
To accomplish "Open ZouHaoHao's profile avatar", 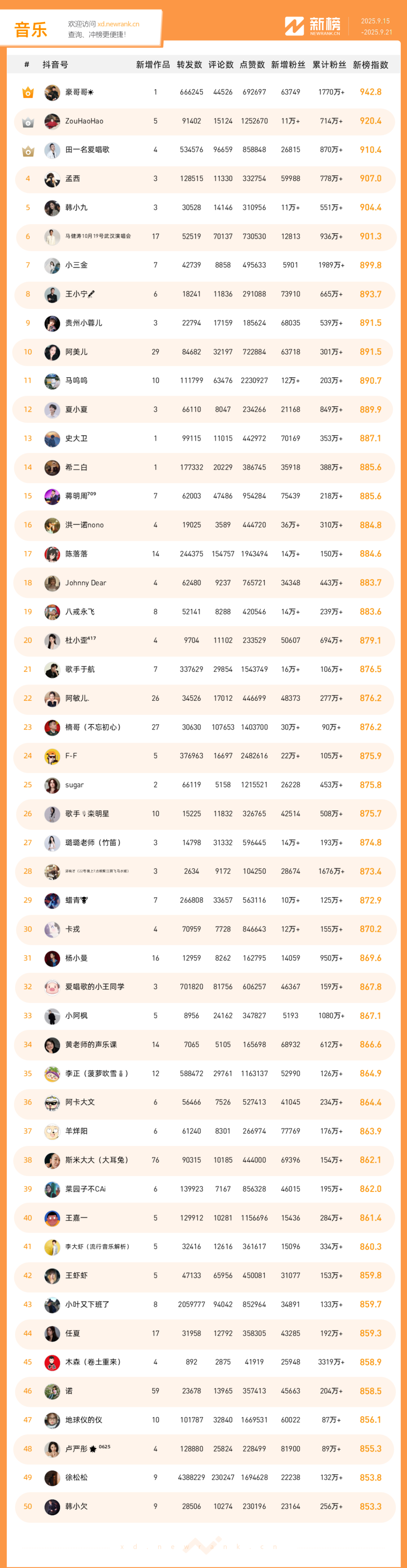I will (x=52, y=121).
